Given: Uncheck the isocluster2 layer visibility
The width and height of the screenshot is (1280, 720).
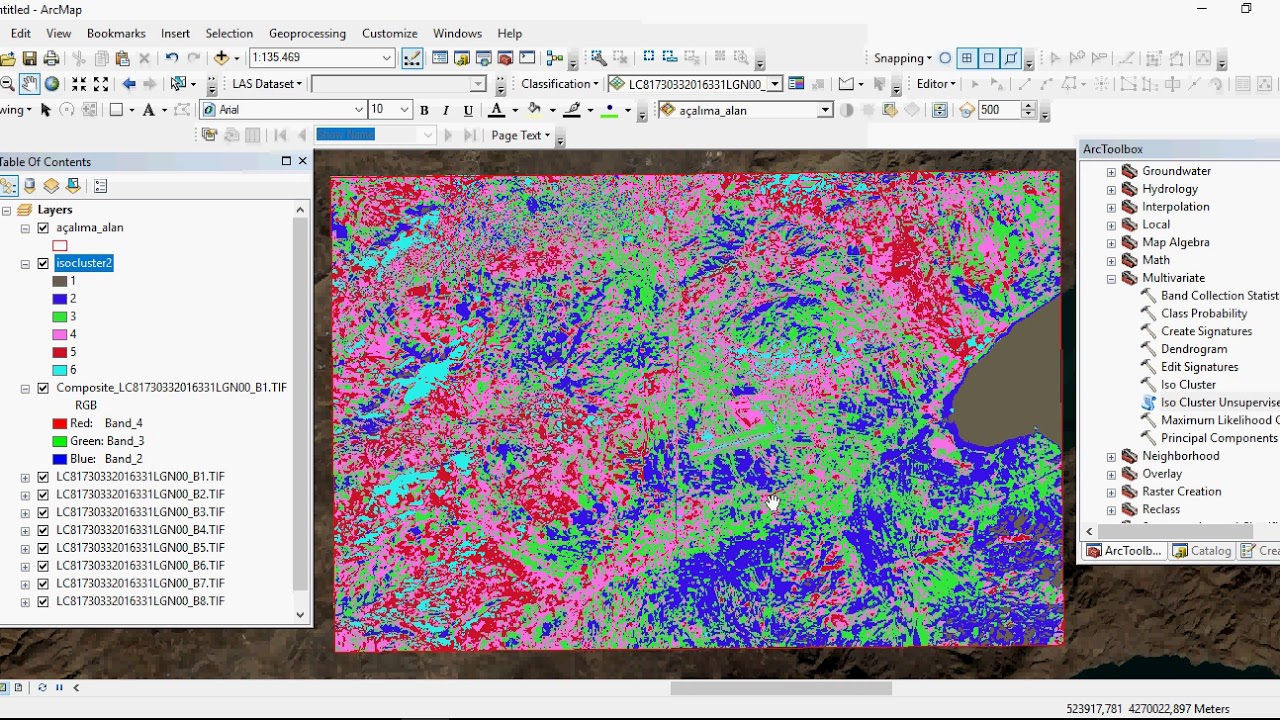Looking at the screenshot, I should coord(43,263).
